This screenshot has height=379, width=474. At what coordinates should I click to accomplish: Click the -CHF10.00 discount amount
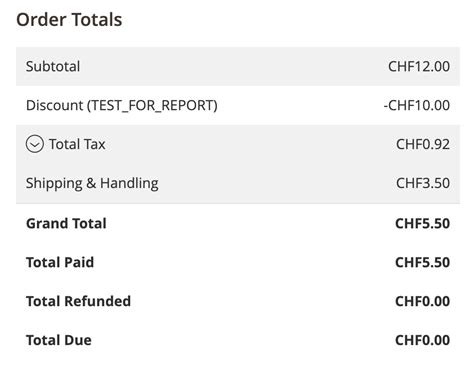[x=416, y=105]
